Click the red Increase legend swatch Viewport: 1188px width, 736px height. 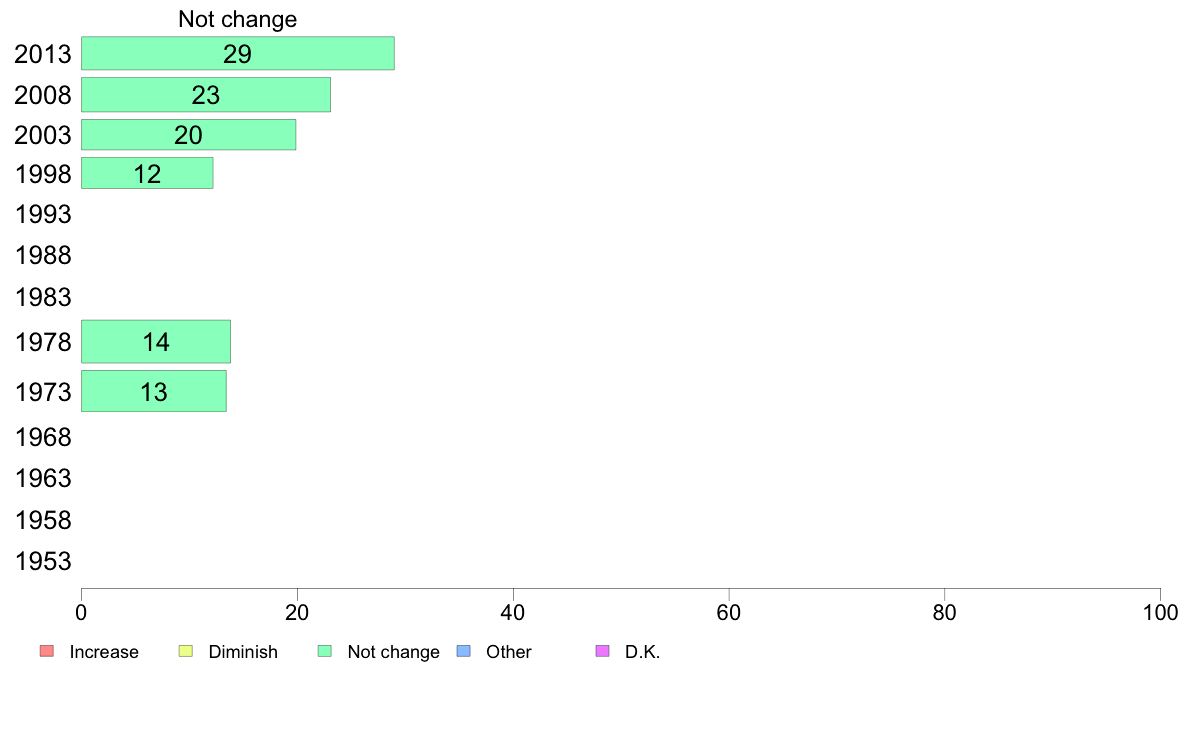pos(47,651)
